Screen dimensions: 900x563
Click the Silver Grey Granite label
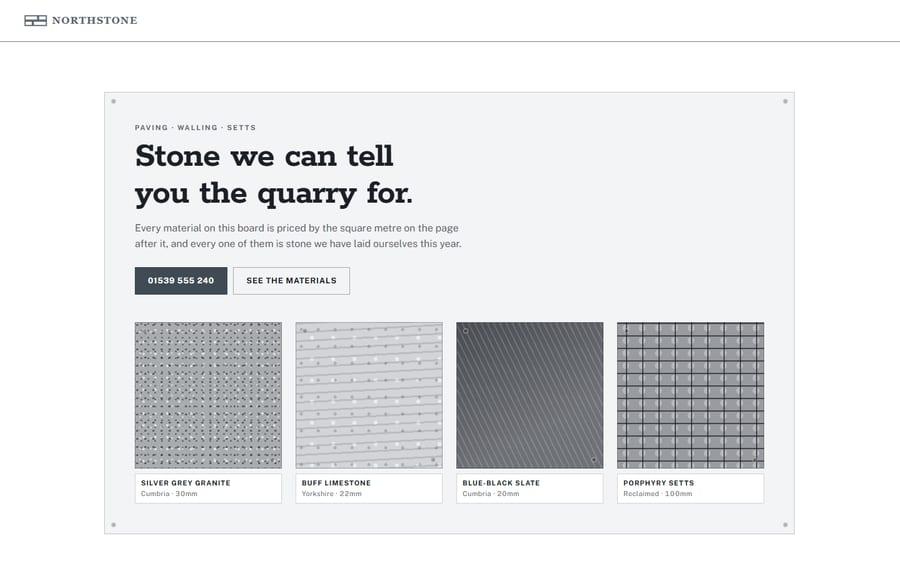(185, 483)
